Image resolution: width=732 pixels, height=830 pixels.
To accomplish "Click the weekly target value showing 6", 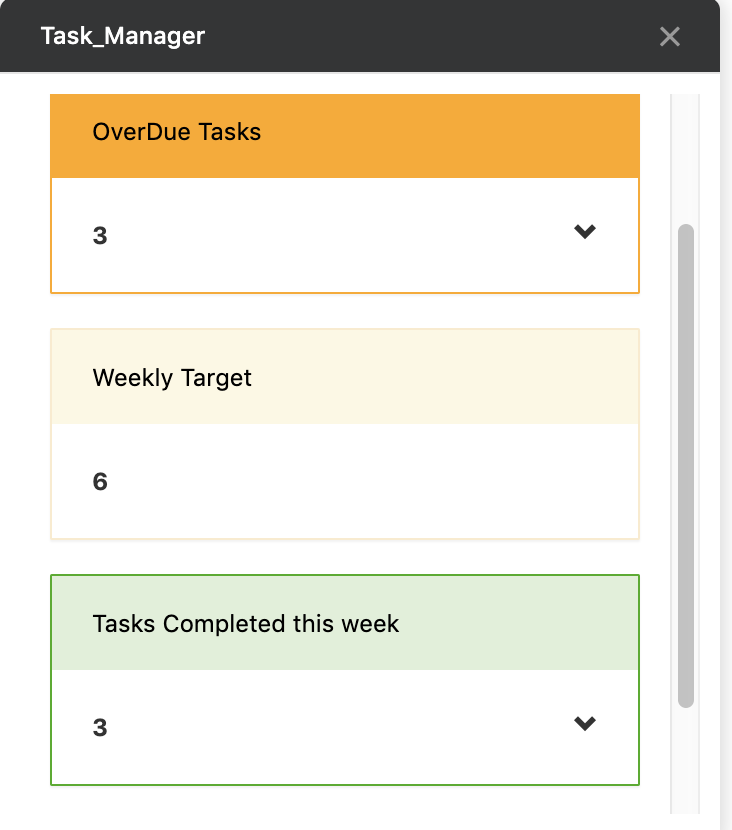I will pos(100,481).
